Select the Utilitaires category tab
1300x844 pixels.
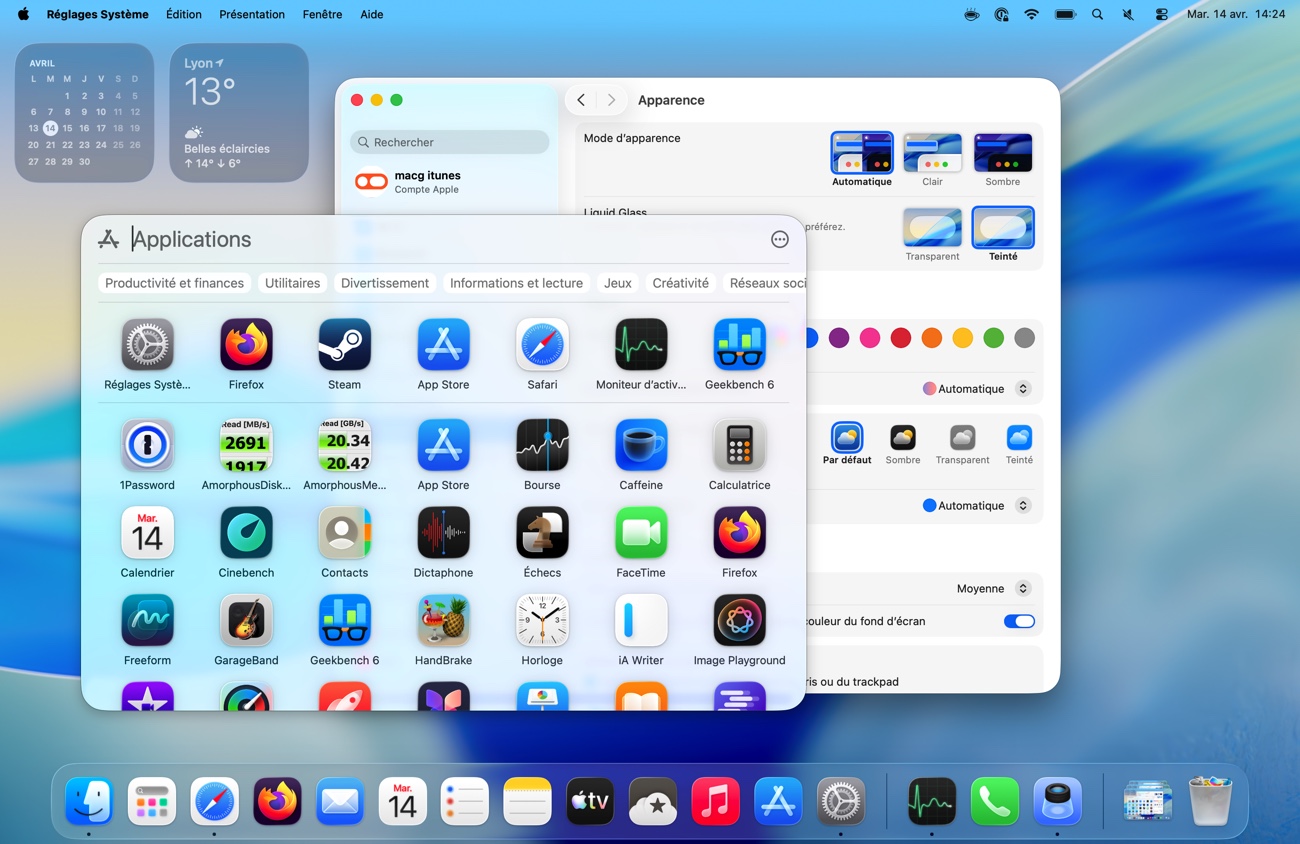tap(292, 283)
